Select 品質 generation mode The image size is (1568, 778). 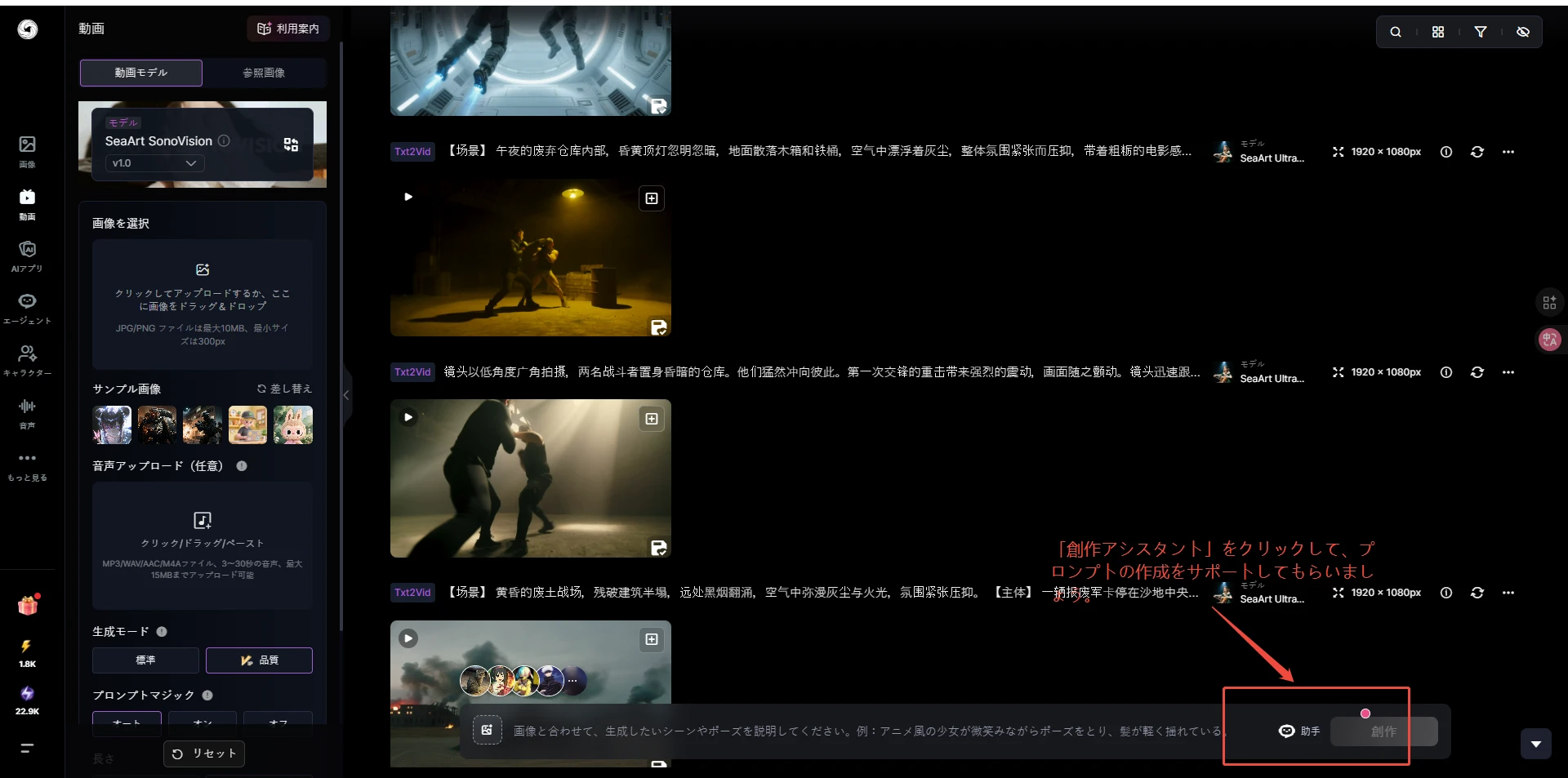[x=259, y=660]
